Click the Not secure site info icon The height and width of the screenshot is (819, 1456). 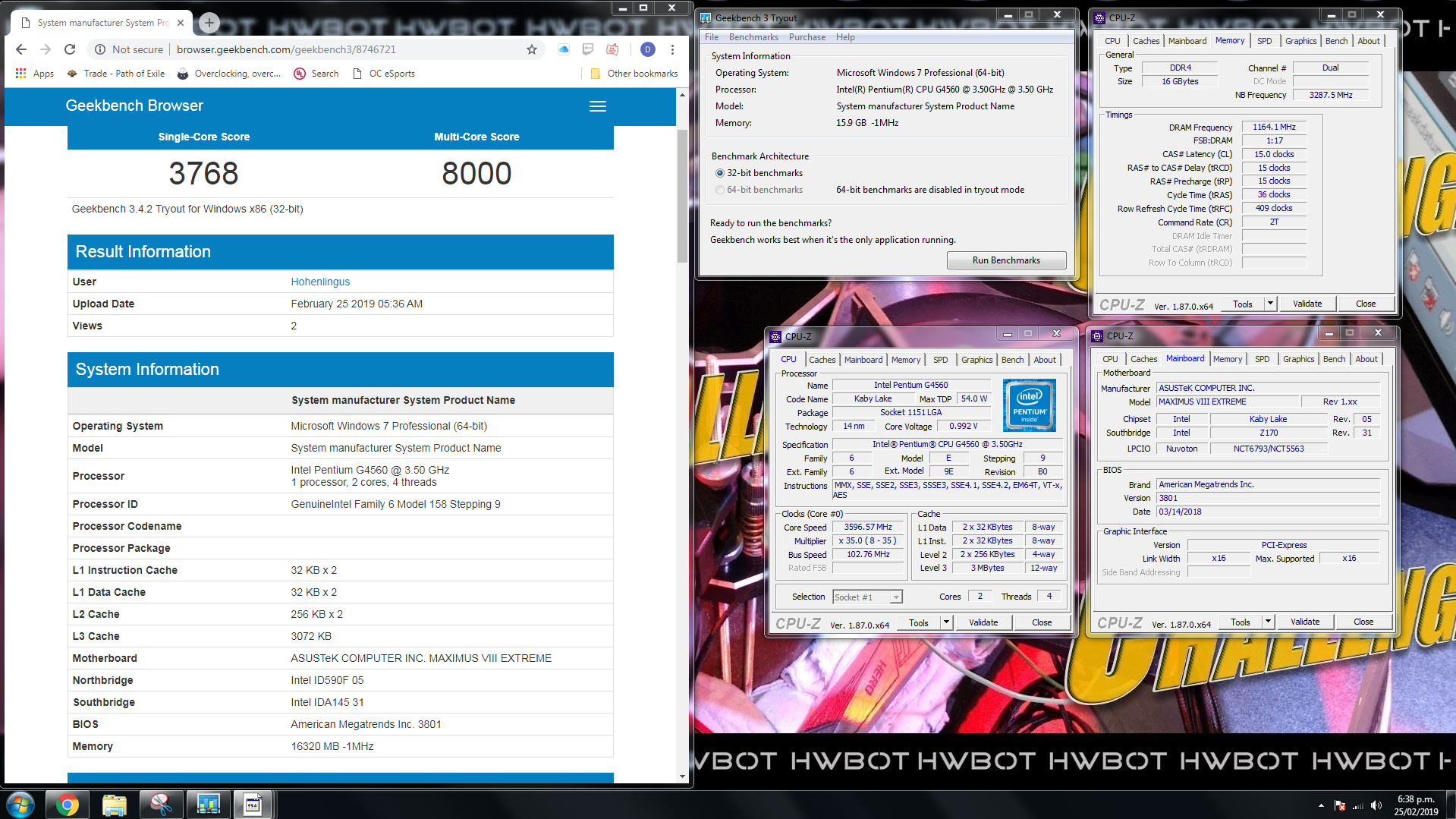point(100,49)
